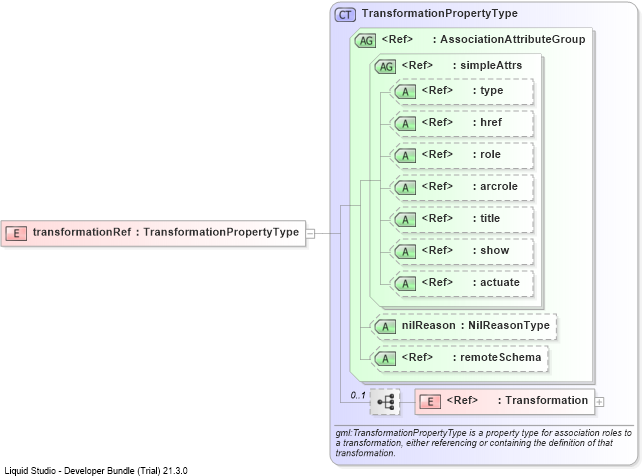642x476 pixels.
Task: Click the AG icon of simpleAttrs
Action: click(386, 67)
